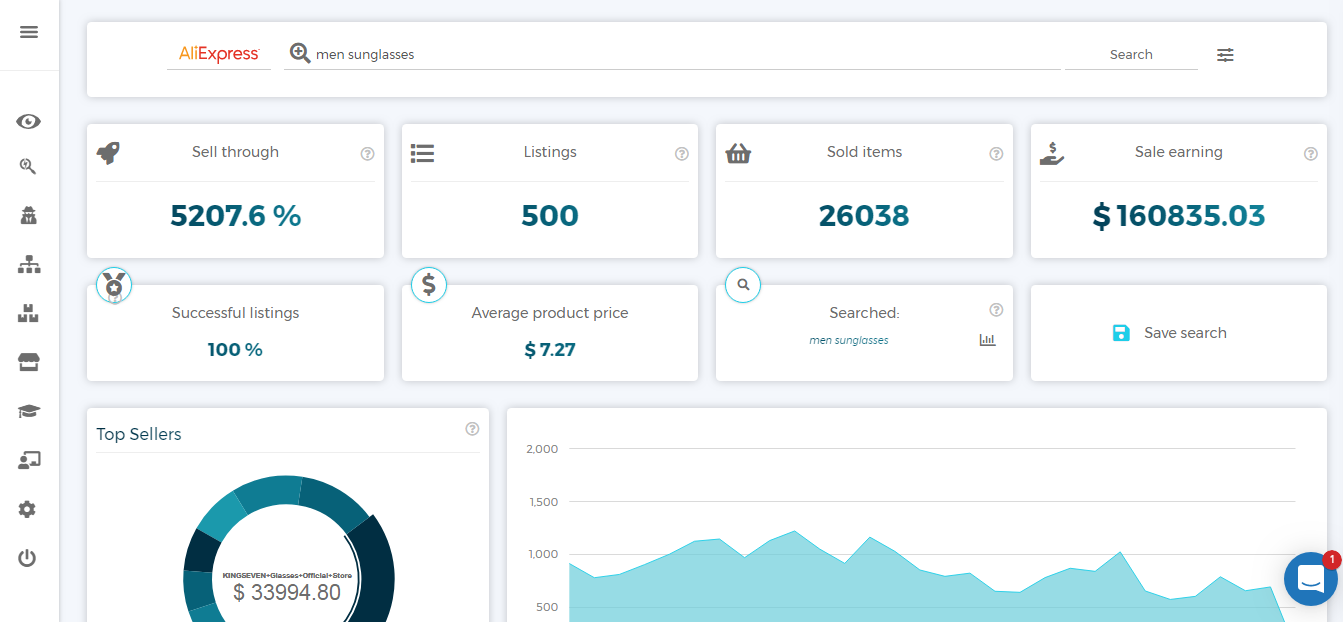Click the Search button
Image resolution: width=1343 pixels, height=622 pixels.
(1131, 55)
